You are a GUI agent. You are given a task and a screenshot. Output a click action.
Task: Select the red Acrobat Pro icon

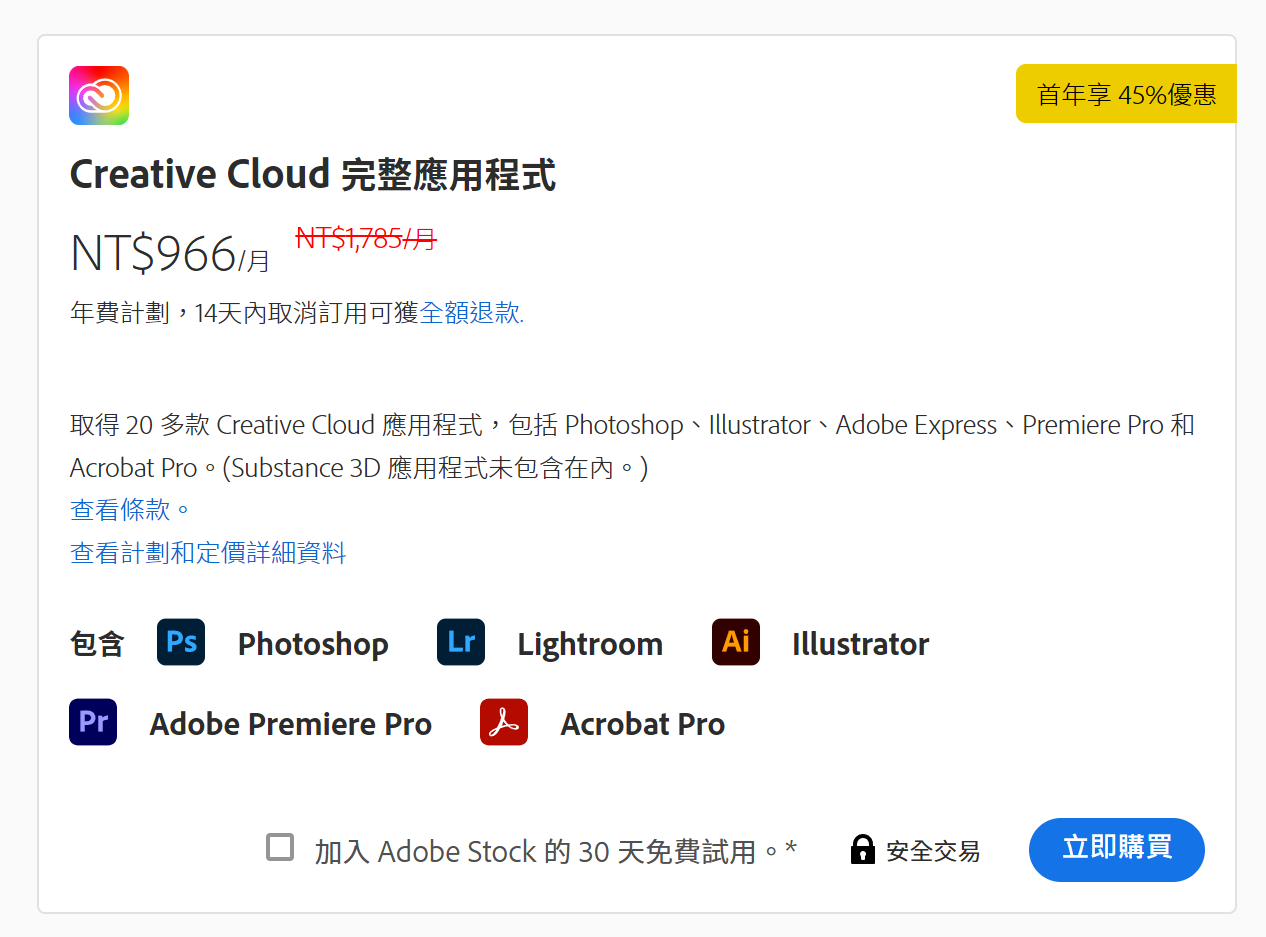click(504, 722)
